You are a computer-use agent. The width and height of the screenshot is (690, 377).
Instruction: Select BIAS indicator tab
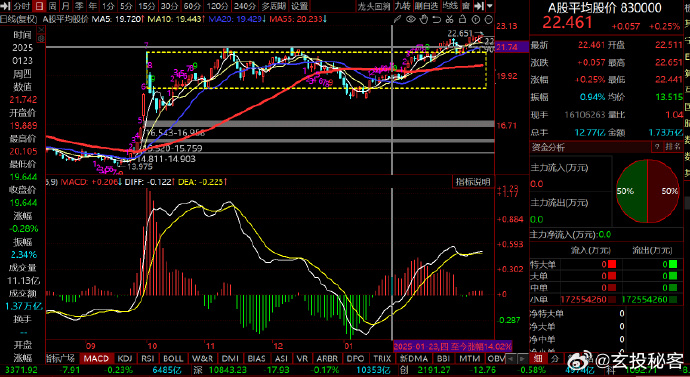(257, 359)
